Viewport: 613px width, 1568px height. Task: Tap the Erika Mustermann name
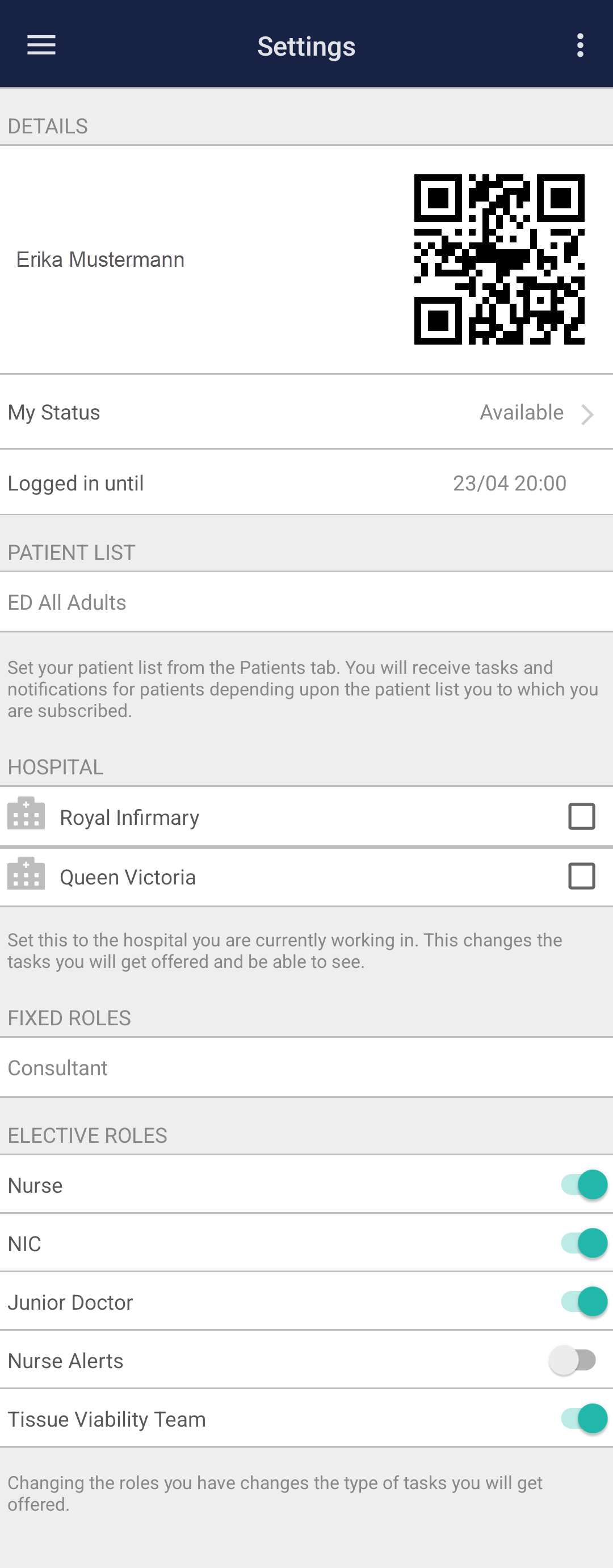coord(100,260)
